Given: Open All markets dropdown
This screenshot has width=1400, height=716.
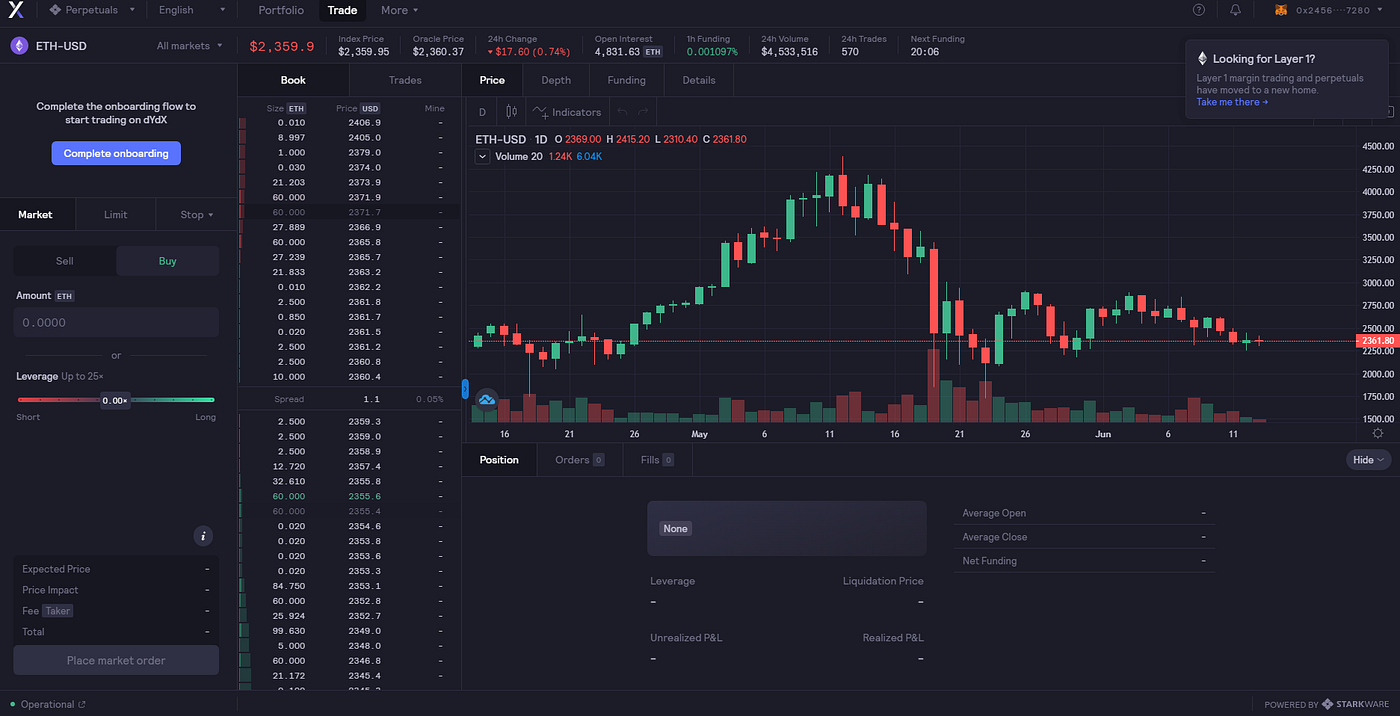Looking at the screenshot, I should pyautogui.click(x=189, y=46).
